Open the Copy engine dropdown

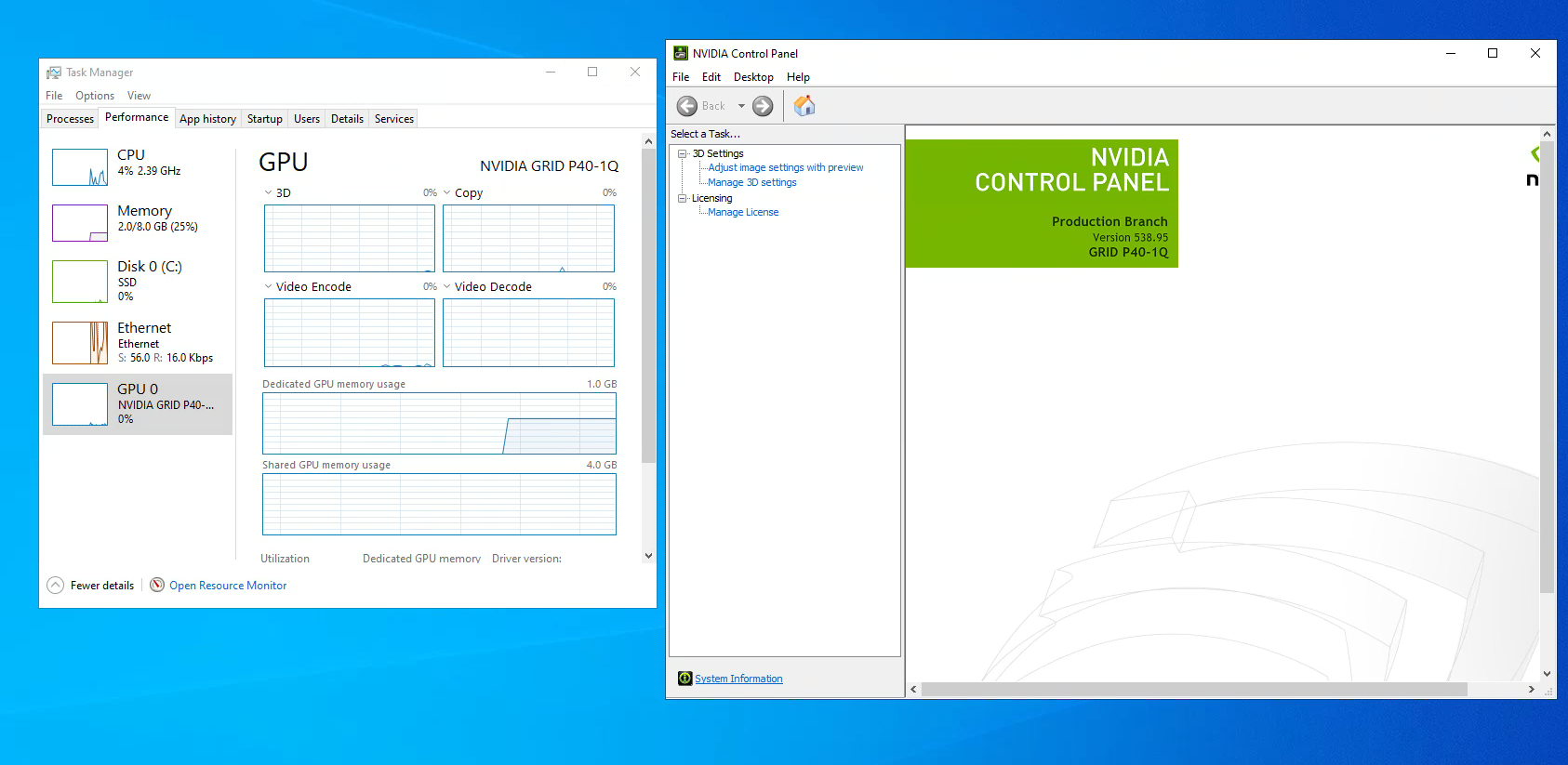[446, 192]
